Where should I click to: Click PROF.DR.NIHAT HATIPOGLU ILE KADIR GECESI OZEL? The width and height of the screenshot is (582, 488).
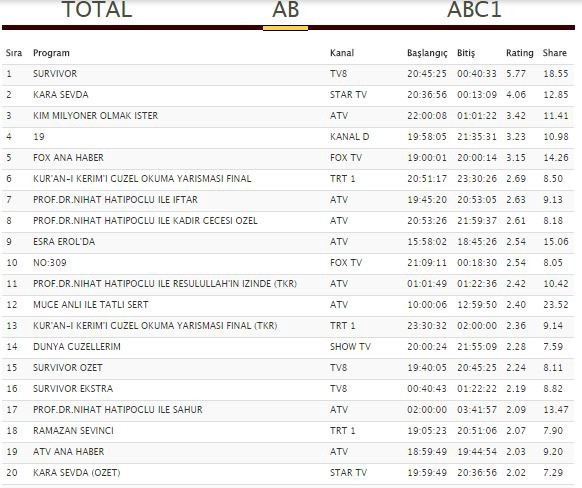pos(145,220)
